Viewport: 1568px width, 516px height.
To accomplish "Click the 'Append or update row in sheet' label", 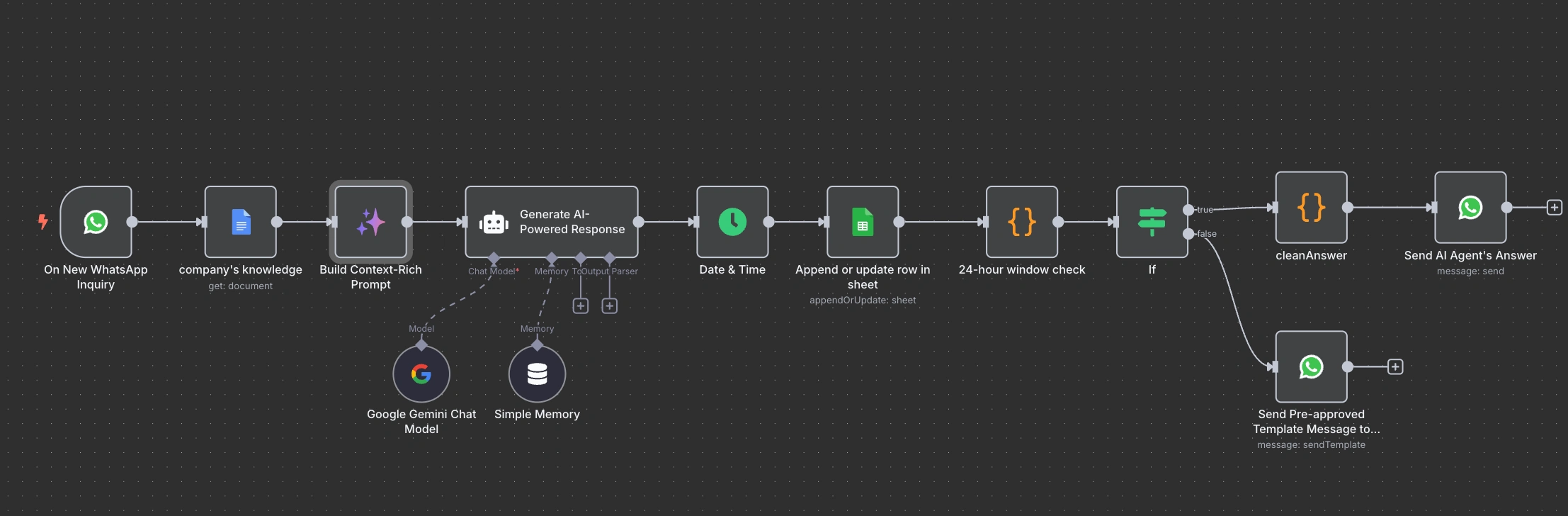I will click(863, 277).
